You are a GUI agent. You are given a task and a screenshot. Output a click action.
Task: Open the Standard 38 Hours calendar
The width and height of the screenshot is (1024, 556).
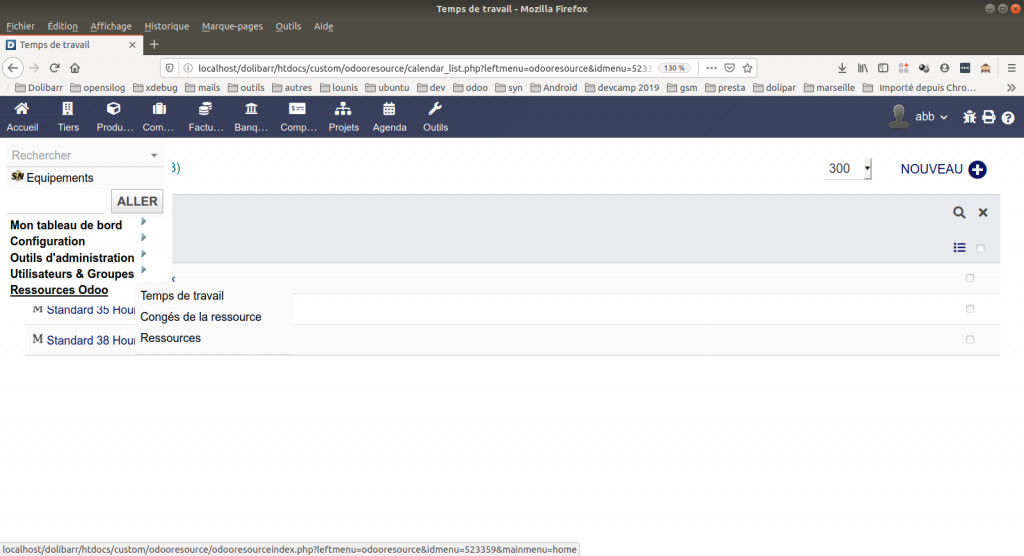click(x=91, y=340)
